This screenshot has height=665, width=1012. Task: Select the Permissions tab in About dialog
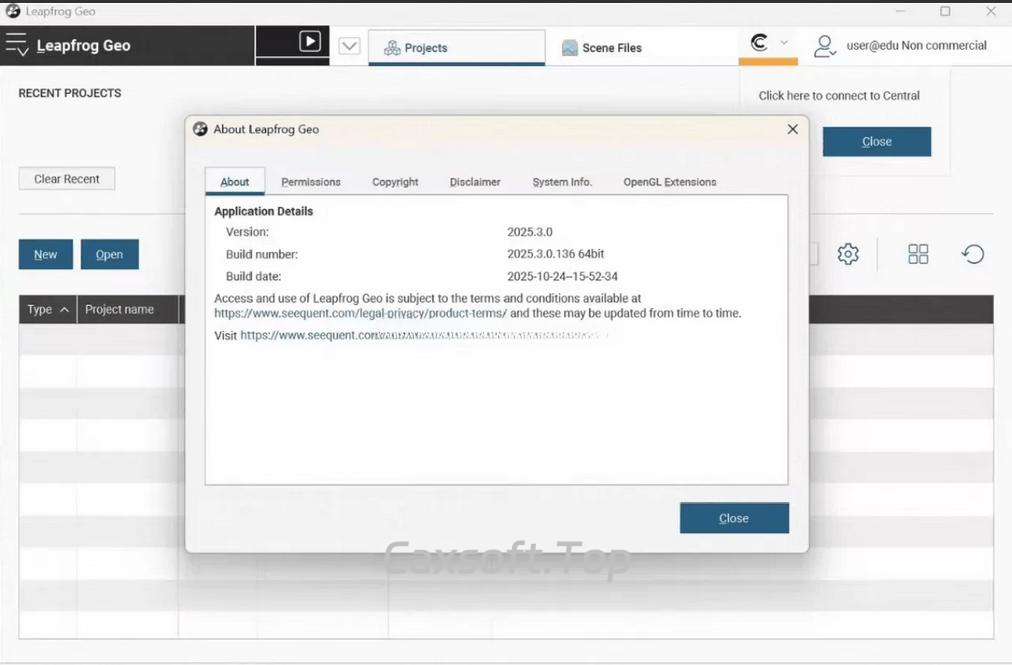pyautogui.click(x=311, y=182)
